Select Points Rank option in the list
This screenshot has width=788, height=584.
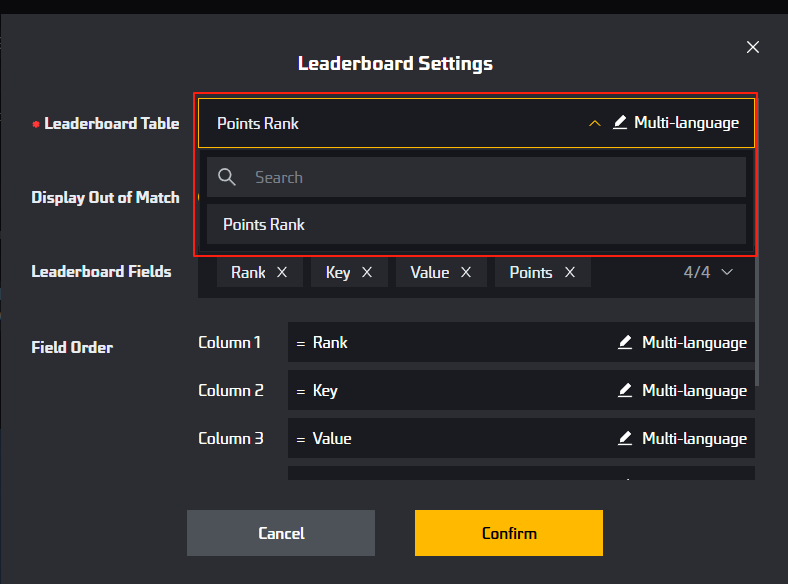click(x=476, y=224)
